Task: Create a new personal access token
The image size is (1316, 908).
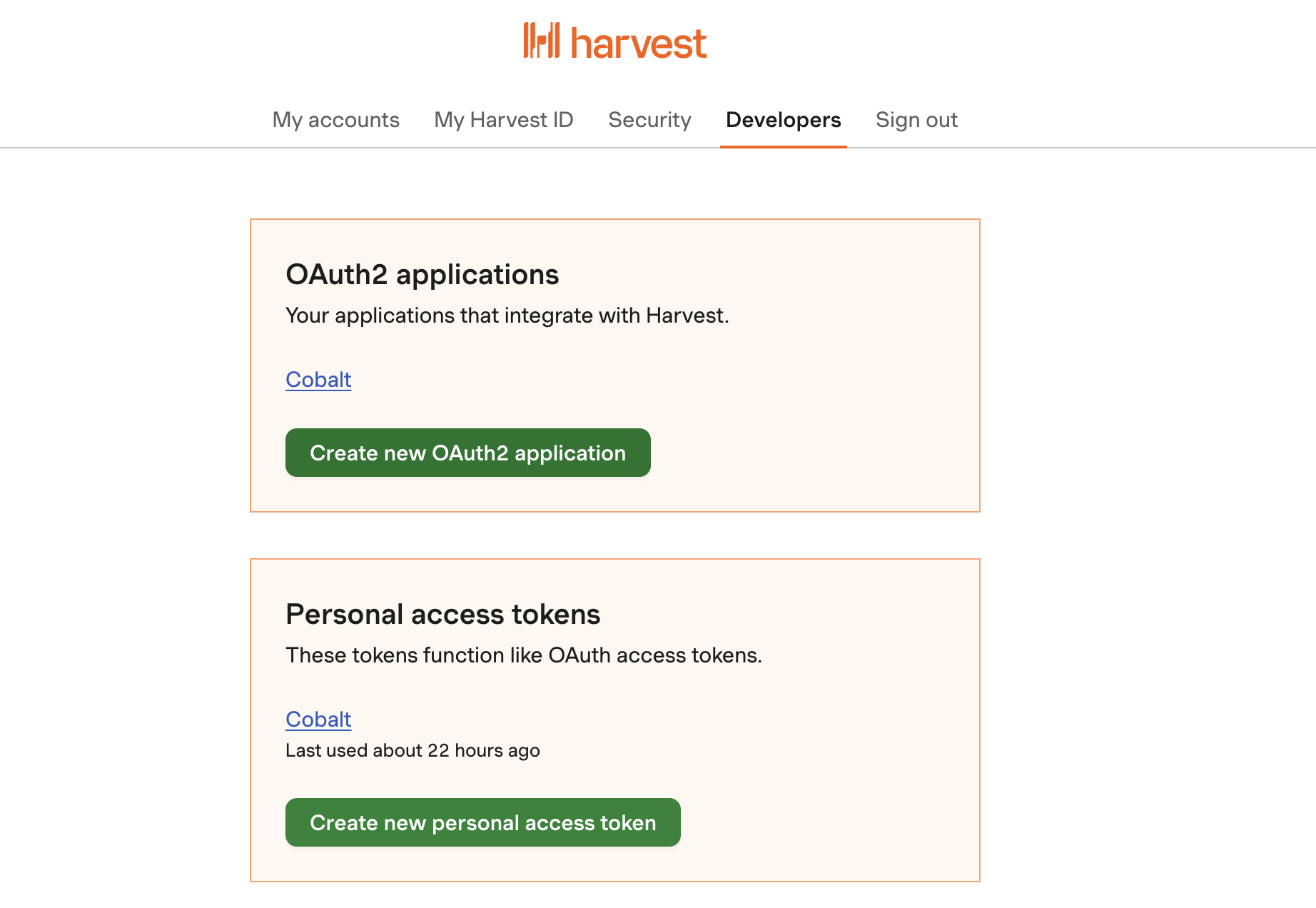Action: coord(483,822)
